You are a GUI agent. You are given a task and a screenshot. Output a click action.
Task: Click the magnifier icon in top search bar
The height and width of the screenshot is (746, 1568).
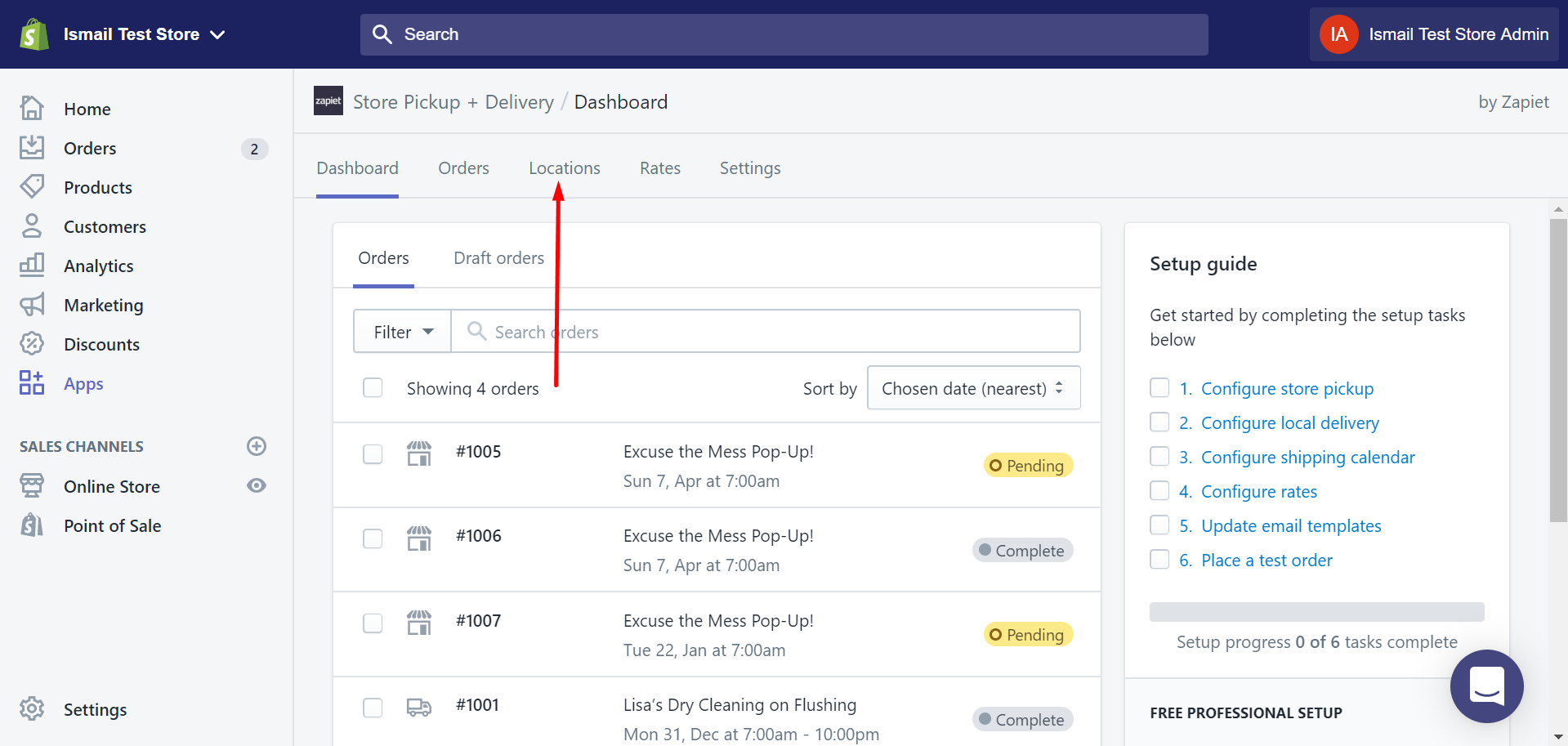[x=382, y=34]
